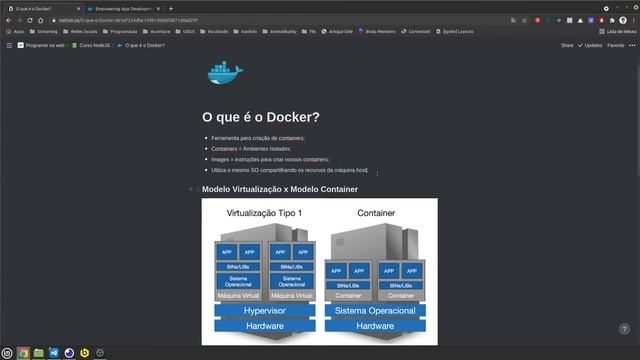
Task: Open the Connected bookmark
Action: click(416, 31)
